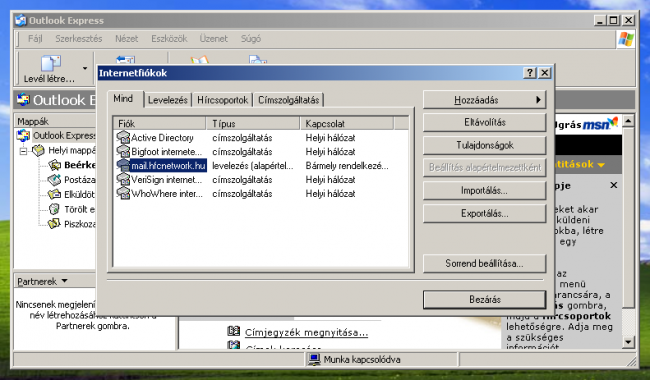Click the mail.hfcnetwork.hu account icon

click(x=123, y=165)
